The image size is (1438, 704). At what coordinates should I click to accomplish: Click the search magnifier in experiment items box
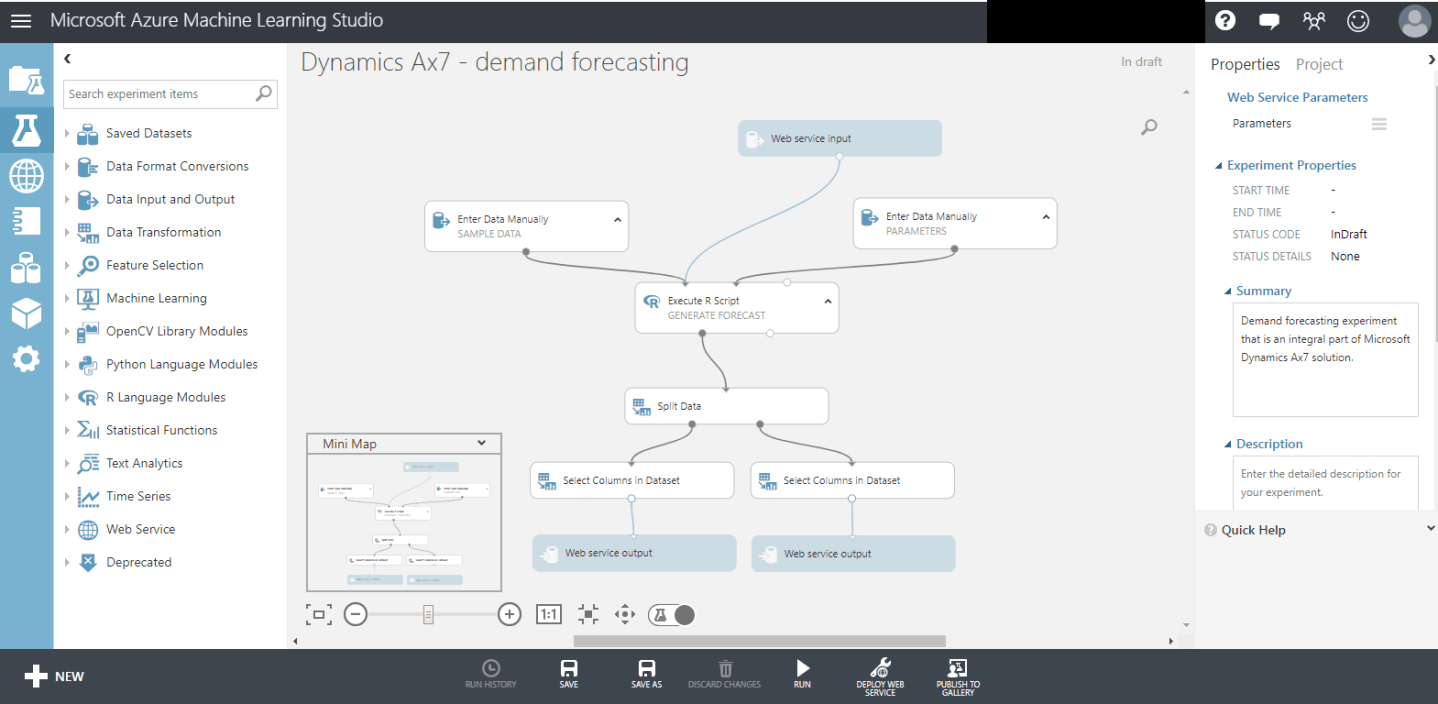pos(264,93)
